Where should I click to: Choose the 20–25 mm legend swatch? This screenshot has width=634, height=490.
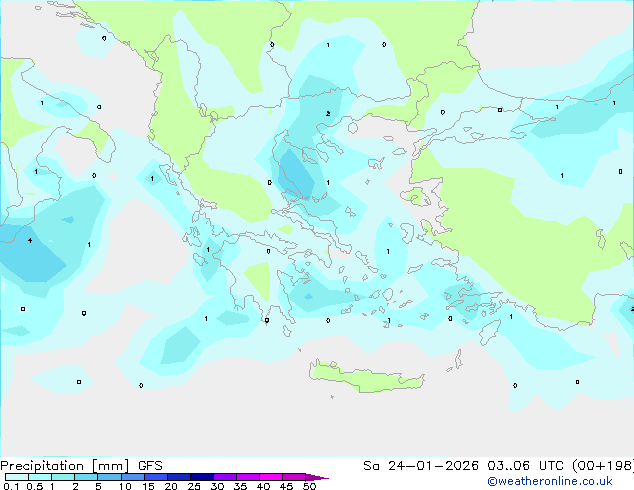pyautogui.click(x=178, y=477)
